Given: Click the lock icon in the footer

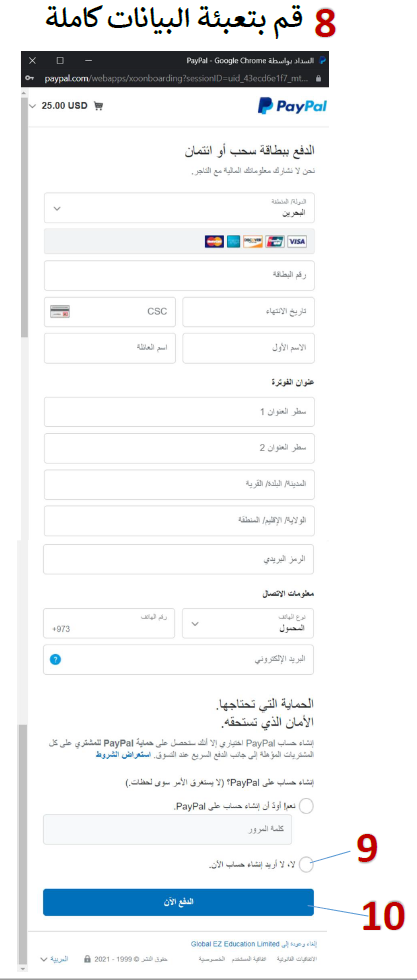Looking at the screenshot, I should (88, 958).
